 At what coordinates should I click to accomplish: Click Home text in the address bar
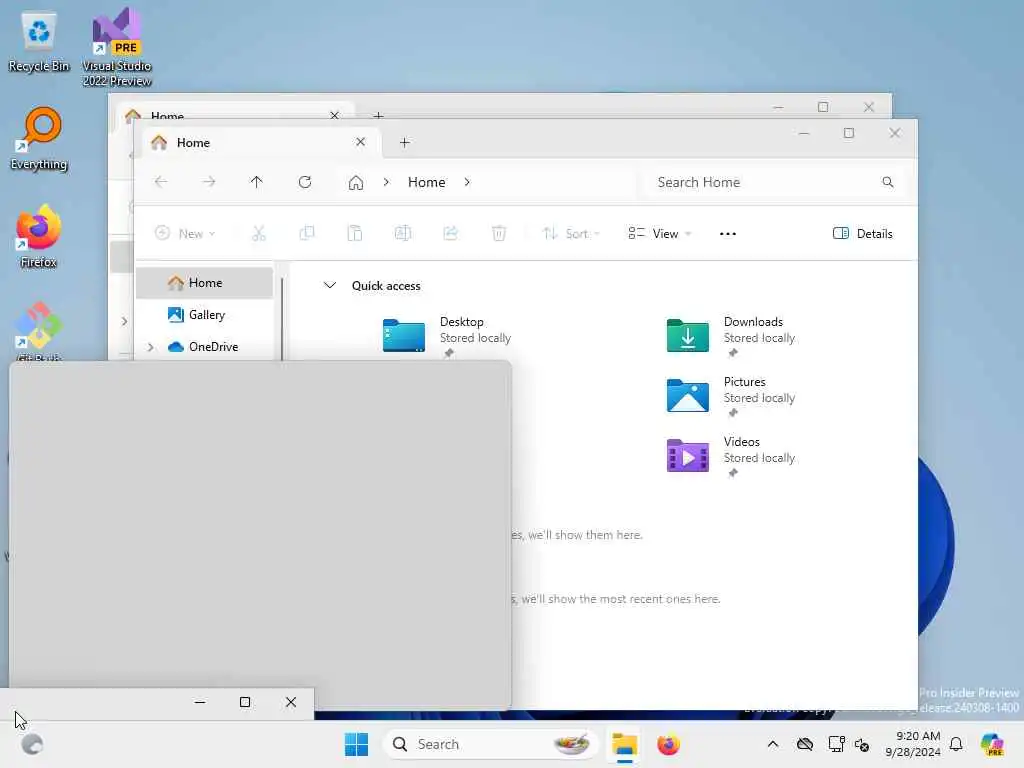point(426,182)
